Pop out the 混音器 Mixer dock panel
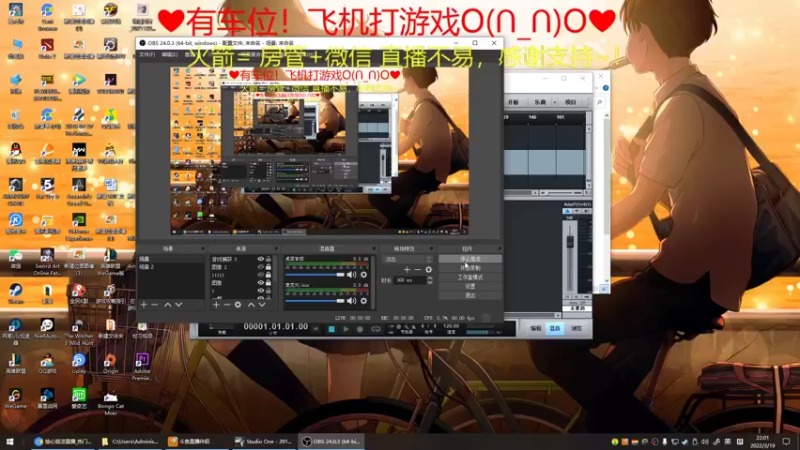Image resolution: width=800 pixels, height=450 pixels. click(x=374, y=249)
